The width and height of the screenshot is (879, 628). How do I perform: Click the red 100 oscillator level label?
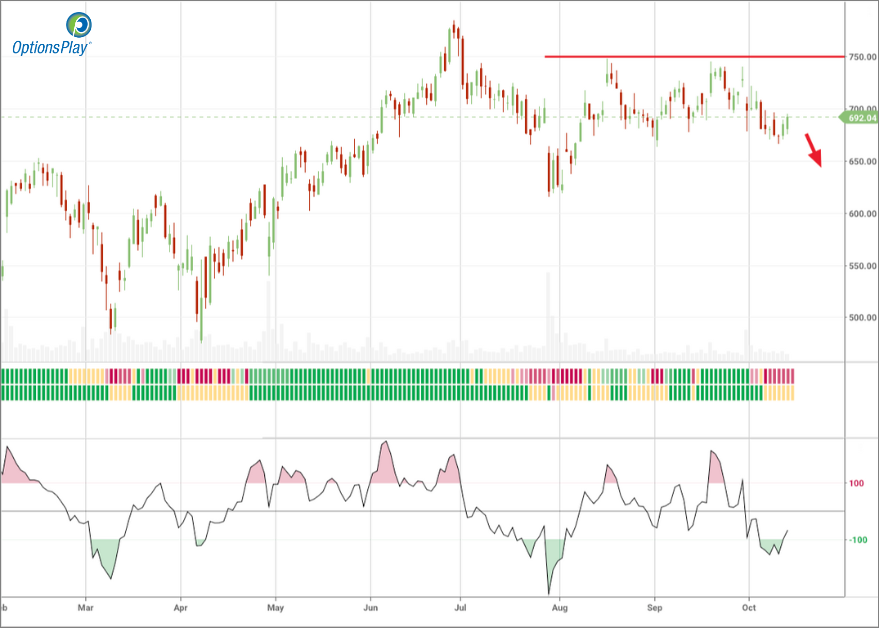(x=857, y=483)
